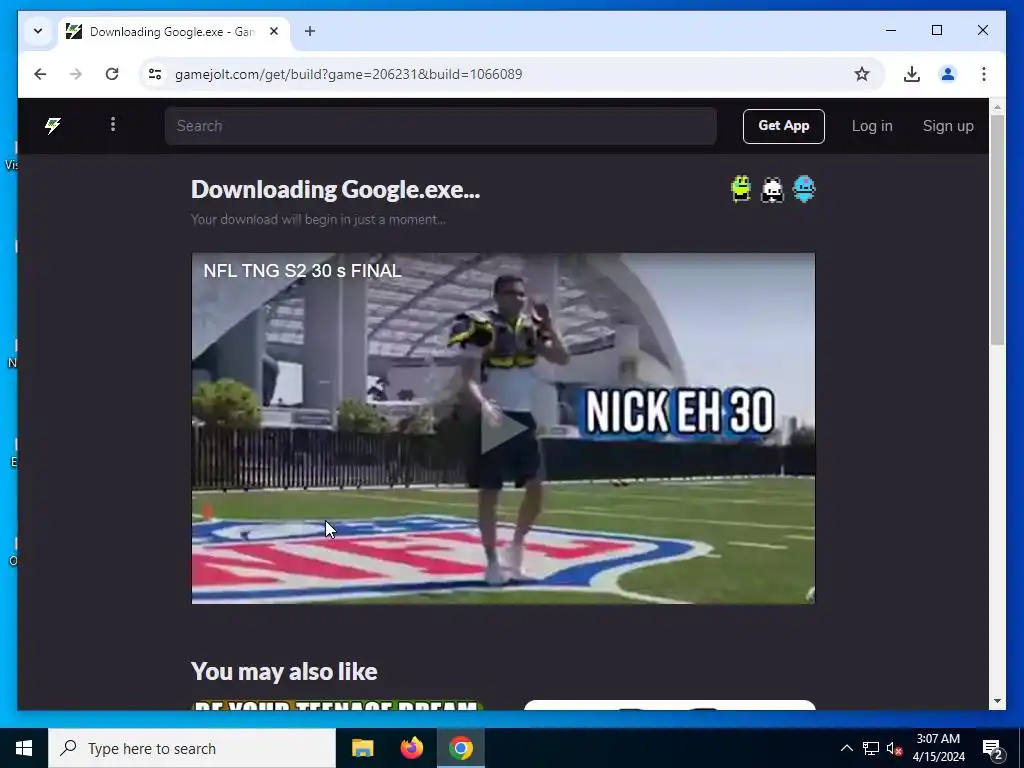Close the Downloading Google.exe tab
Image resolution: width=1024 pixels, height=768 pixels.
click(274, 31)
